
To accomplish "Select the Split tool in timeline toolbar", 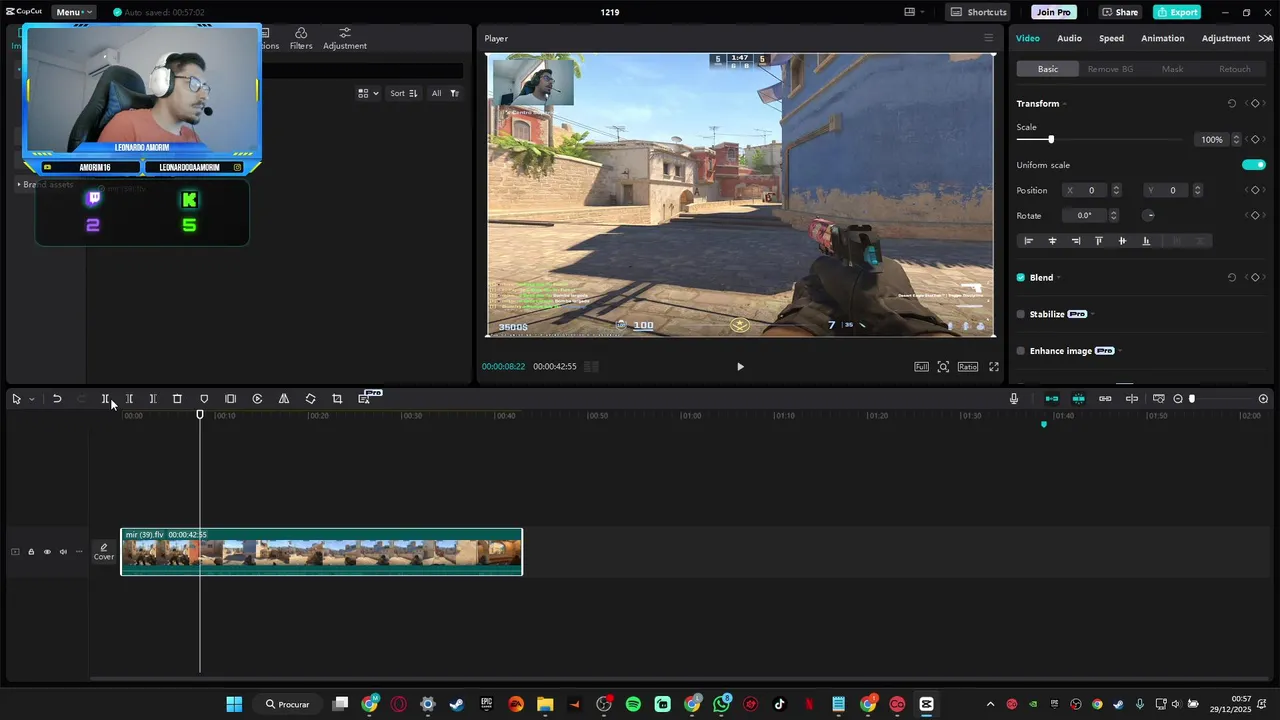I will click(x=105, y=399).
